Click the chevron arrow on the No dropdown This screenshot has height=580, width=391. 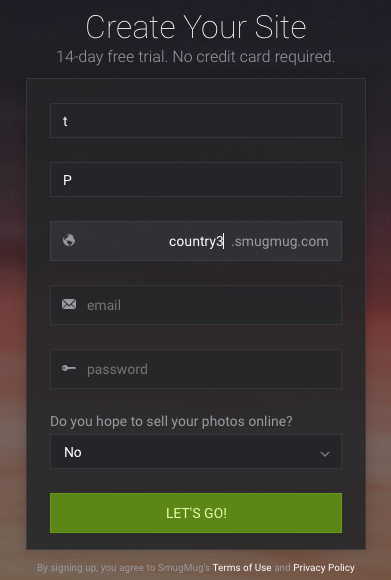[x=325, y=453]
